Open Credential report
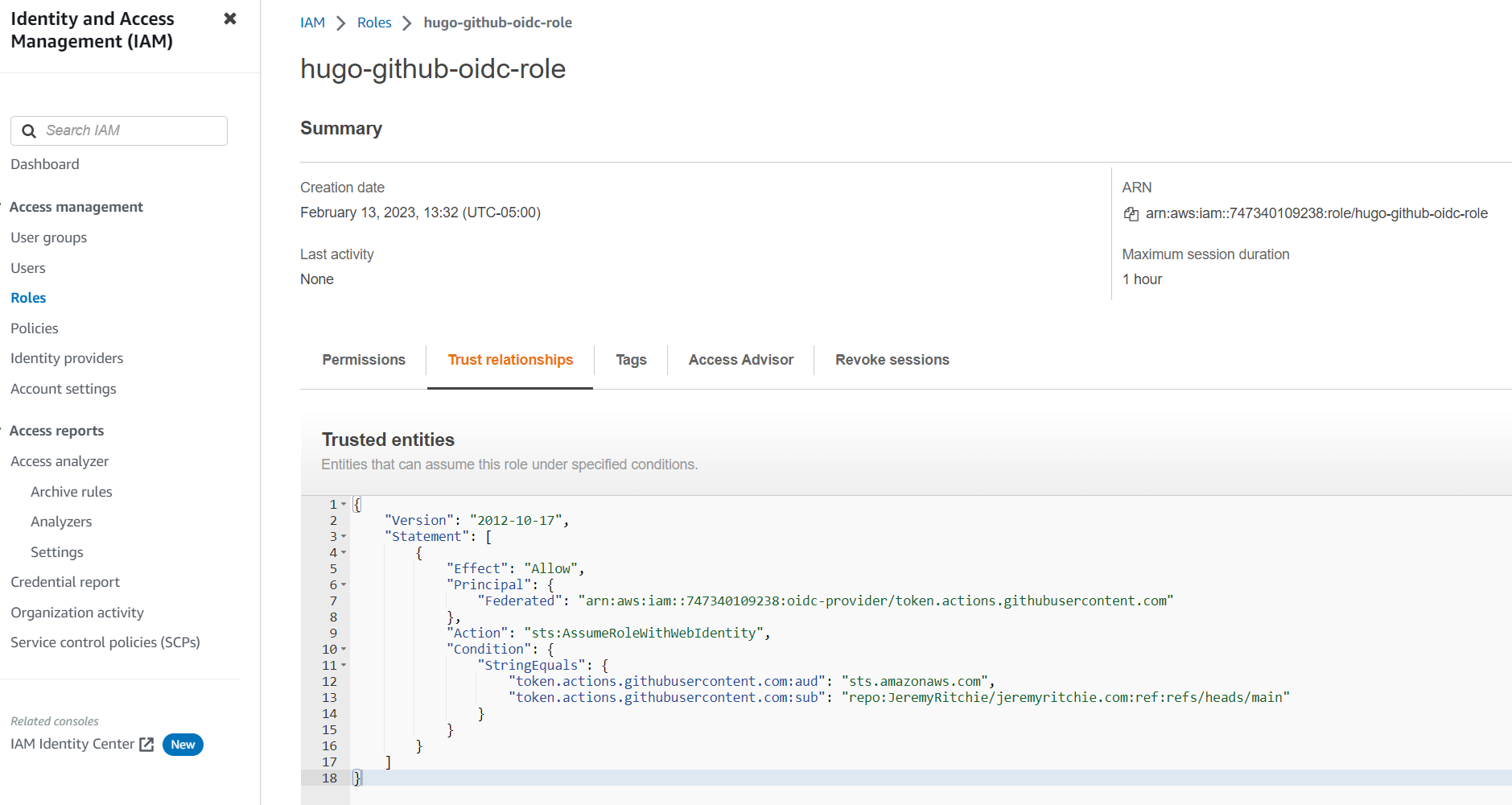Screen dimensions: 1512x805 (65, 582)
